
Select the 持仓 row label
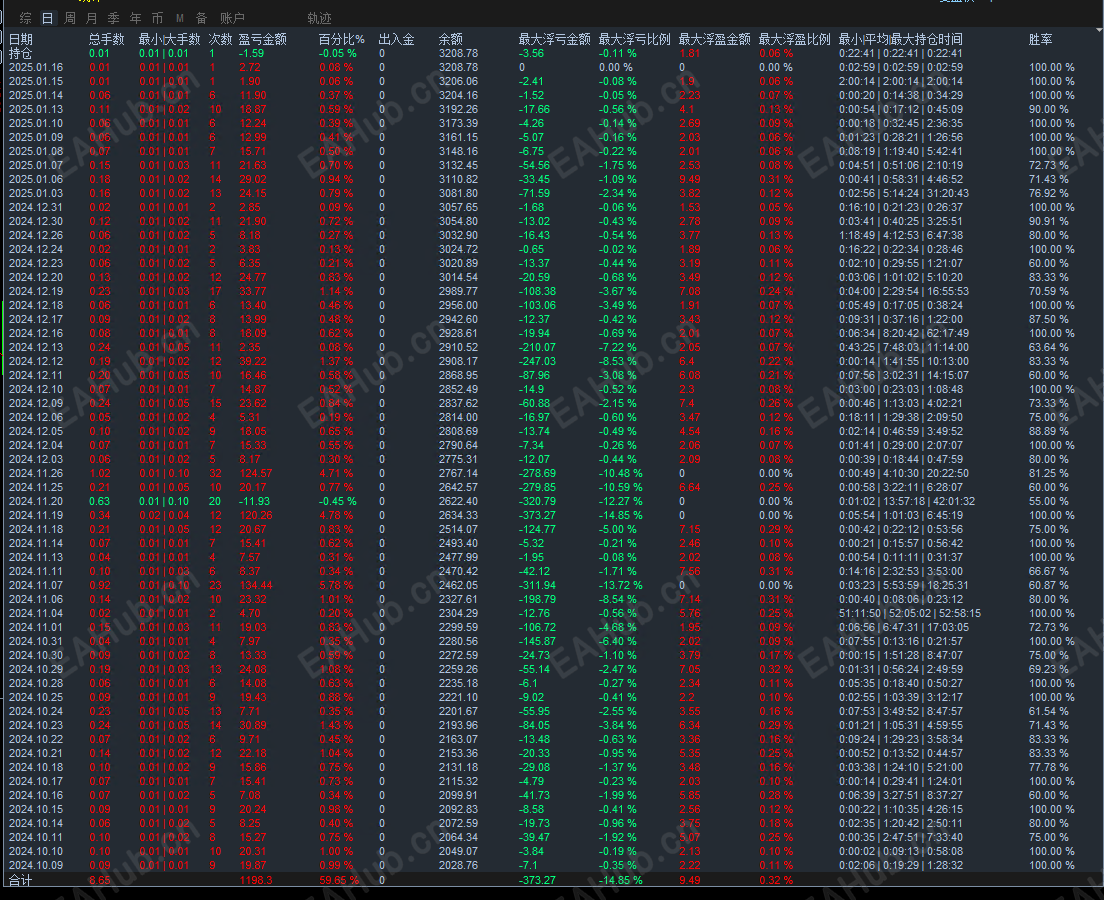click(20, 54)
